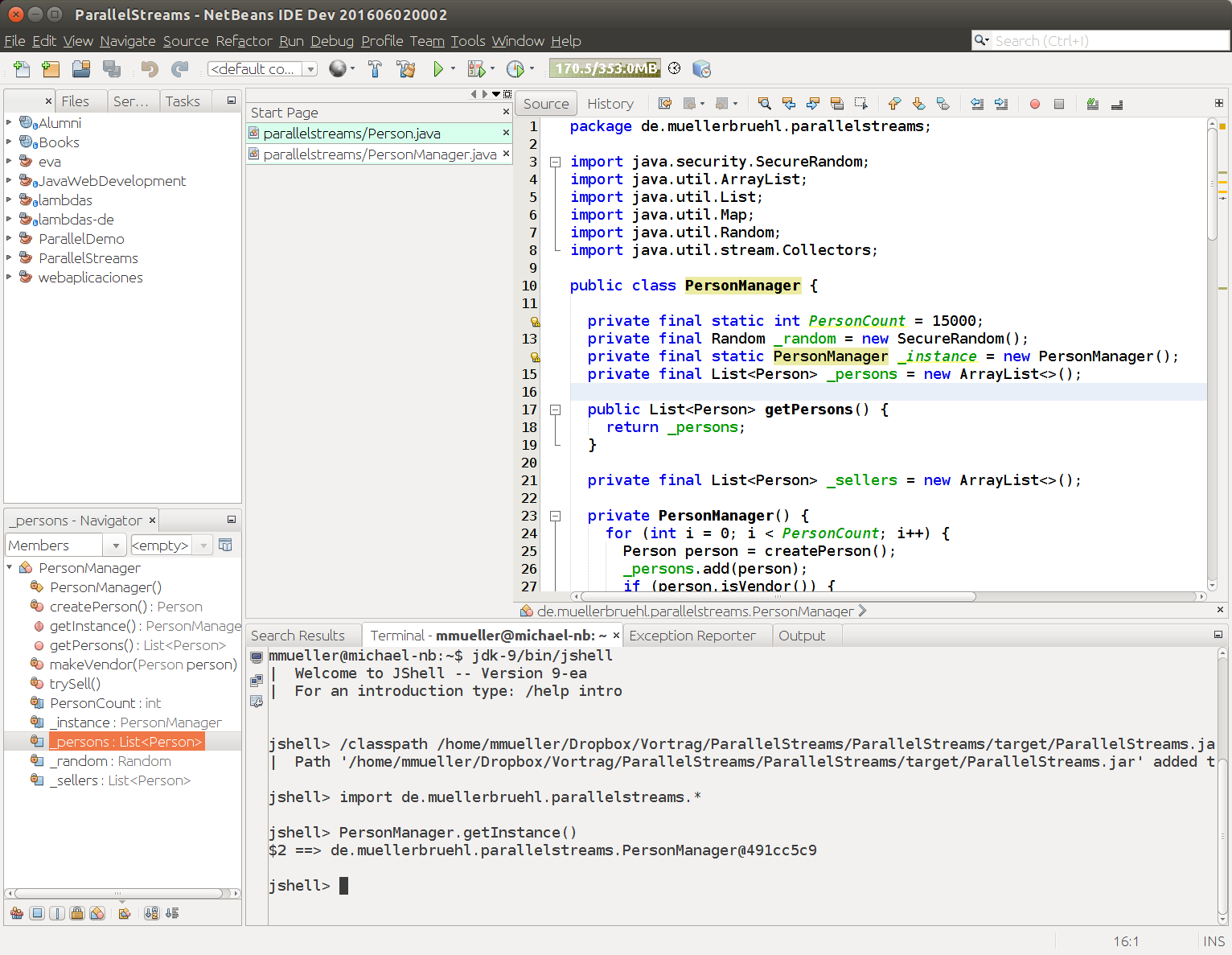
Task: Build the project with the hammer icon
Action: 376,68
